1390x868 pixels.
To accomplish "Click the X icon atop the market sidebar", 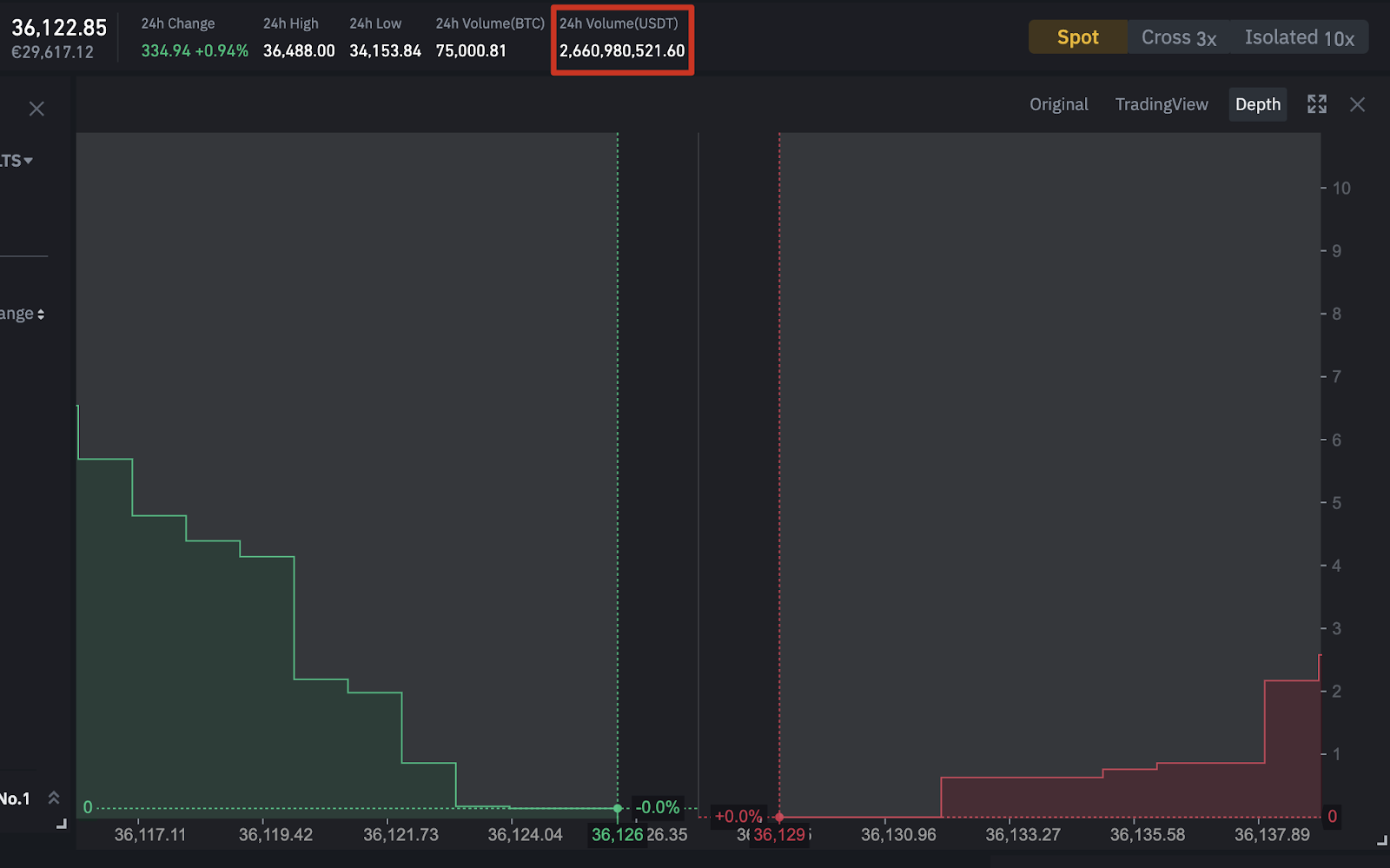I will click(36, 108).
